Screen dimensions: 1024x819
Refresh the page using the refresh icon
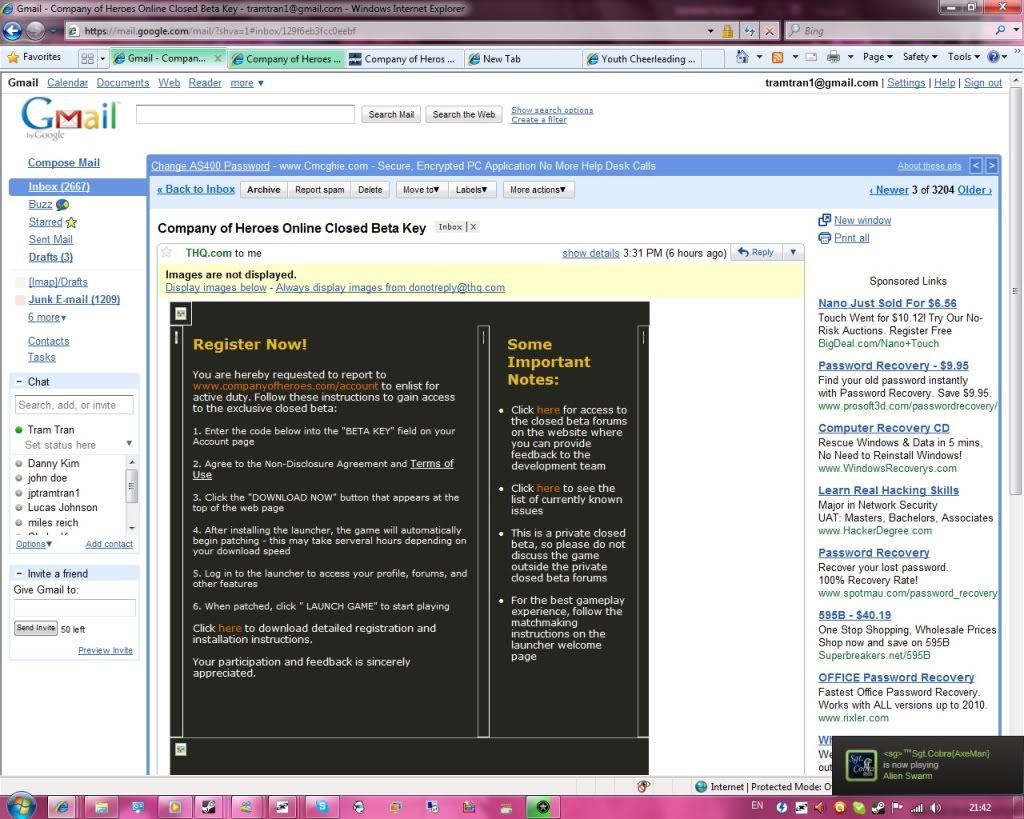[x=750, y=31]
